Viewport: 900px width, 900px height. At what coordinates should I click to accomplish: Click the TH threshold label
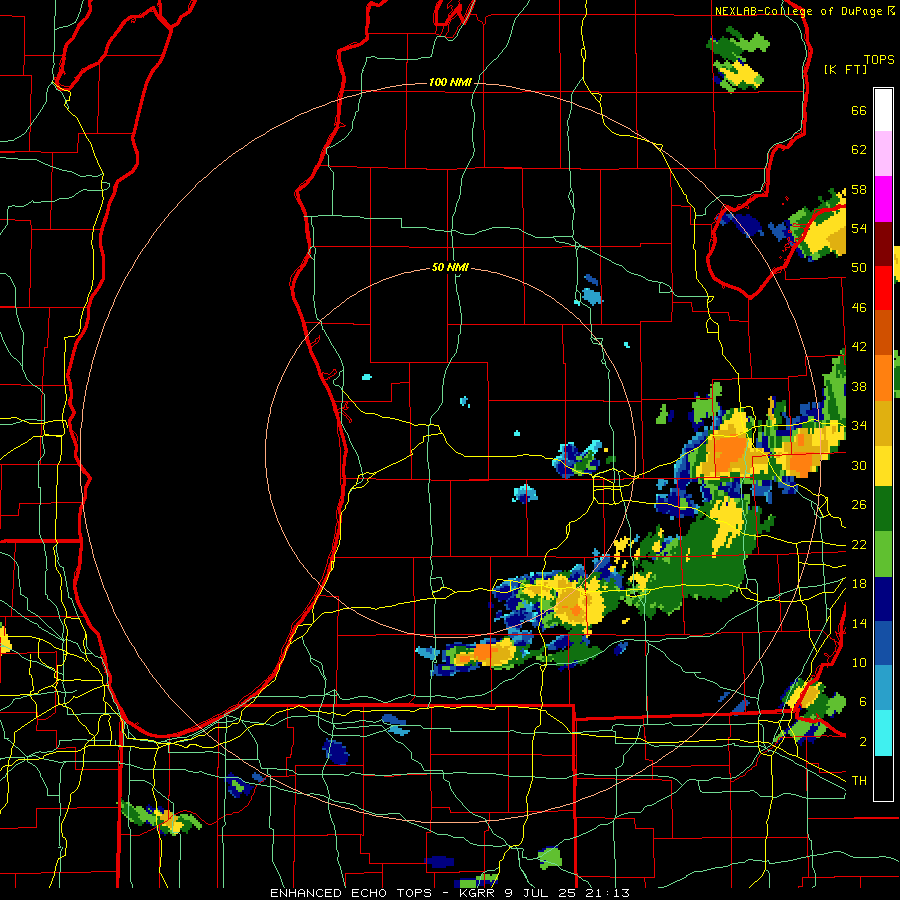pyautogui.click(x=859, y=781)
